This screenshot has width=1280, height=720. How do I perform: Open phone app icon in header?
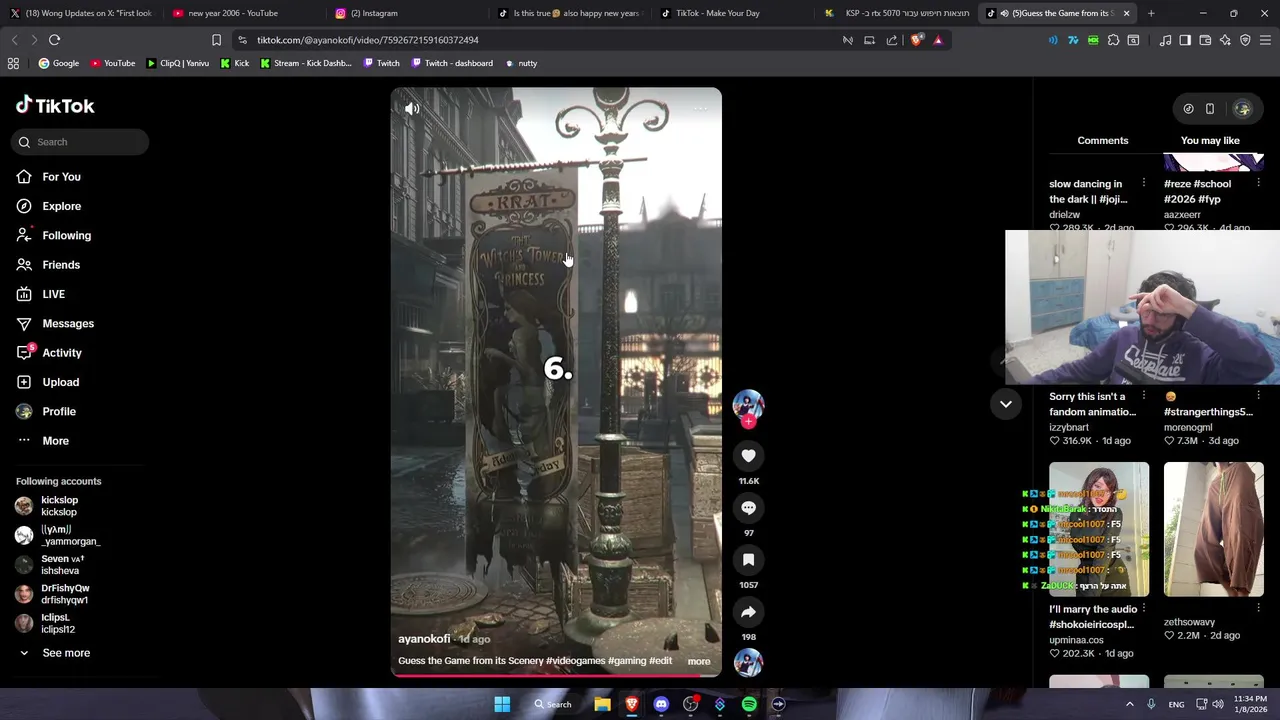point(1210,109)
